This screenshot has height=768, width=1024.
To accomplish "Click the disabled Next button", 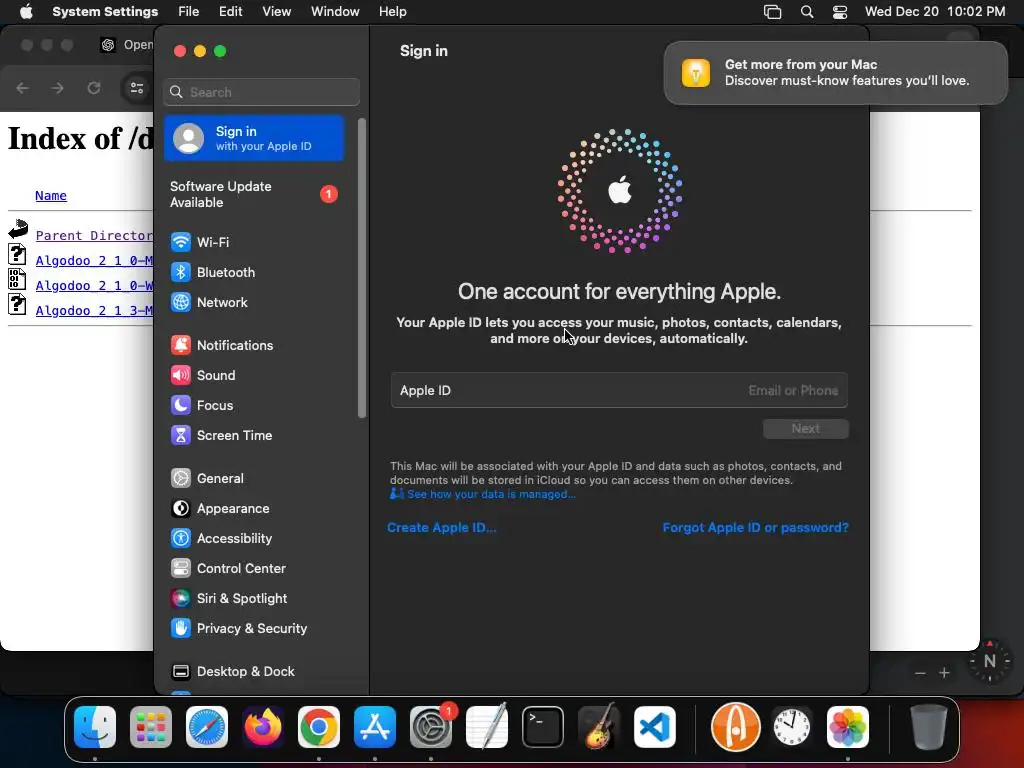I will point(805,428).
